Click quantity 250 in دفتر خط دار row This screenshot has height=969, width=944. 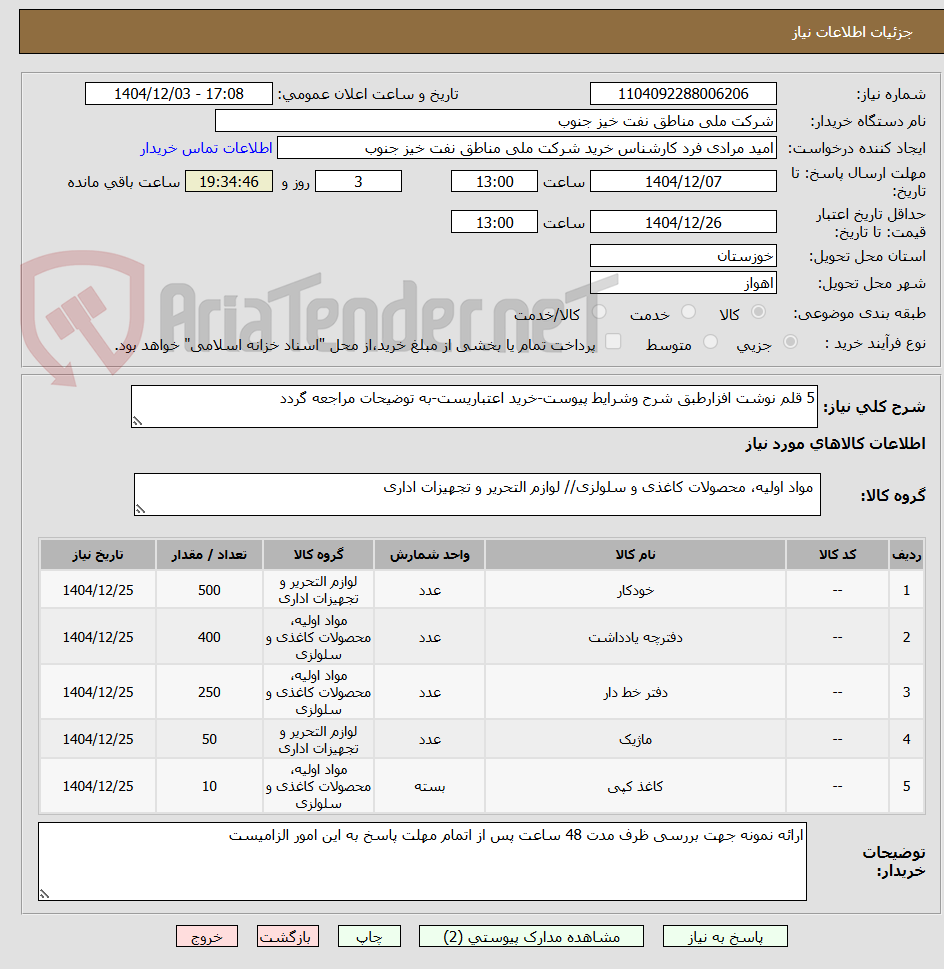click(209, 692)
